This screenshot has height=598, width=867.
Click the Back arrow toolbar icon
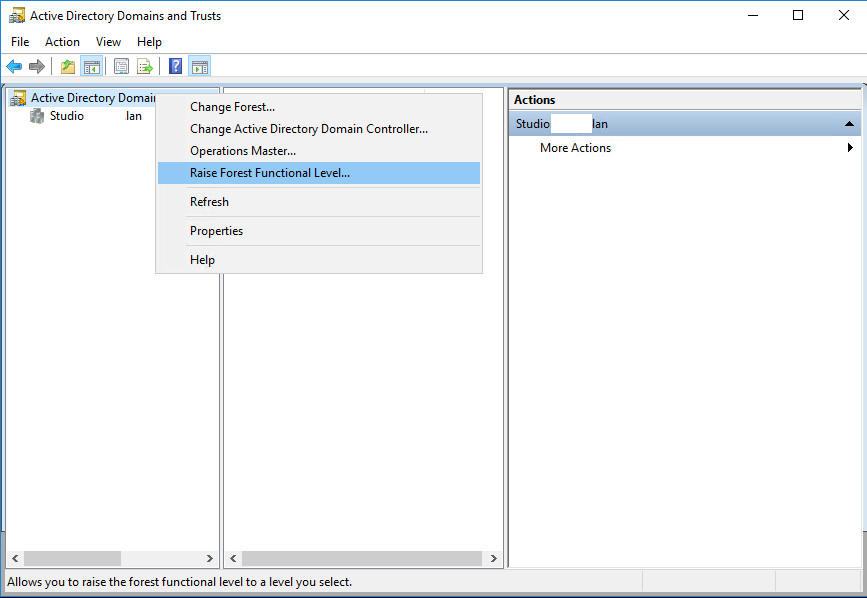pyautogui.click(x=14, y=67)
